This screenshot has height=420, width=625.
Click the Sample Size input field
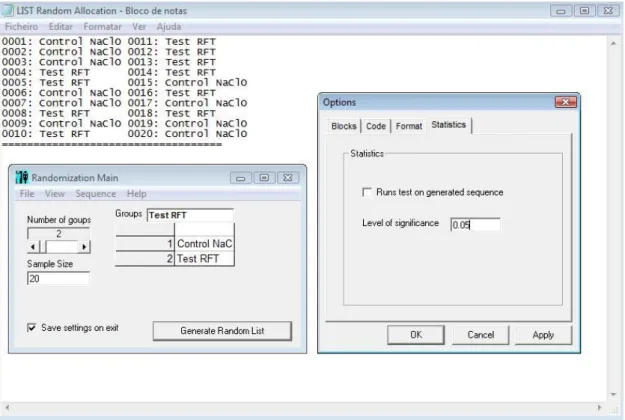(x=58, y=279)
